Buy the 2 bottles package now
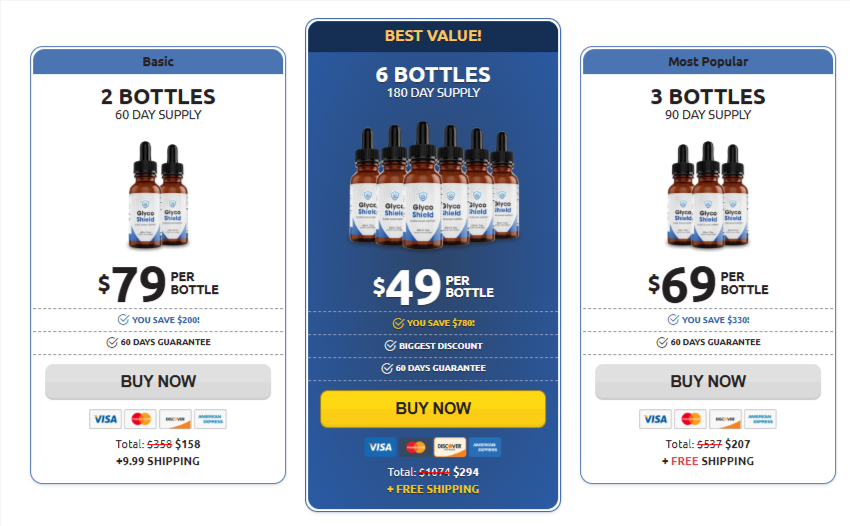The height and width of the screenshot is (526, 850). pos(158,382)
